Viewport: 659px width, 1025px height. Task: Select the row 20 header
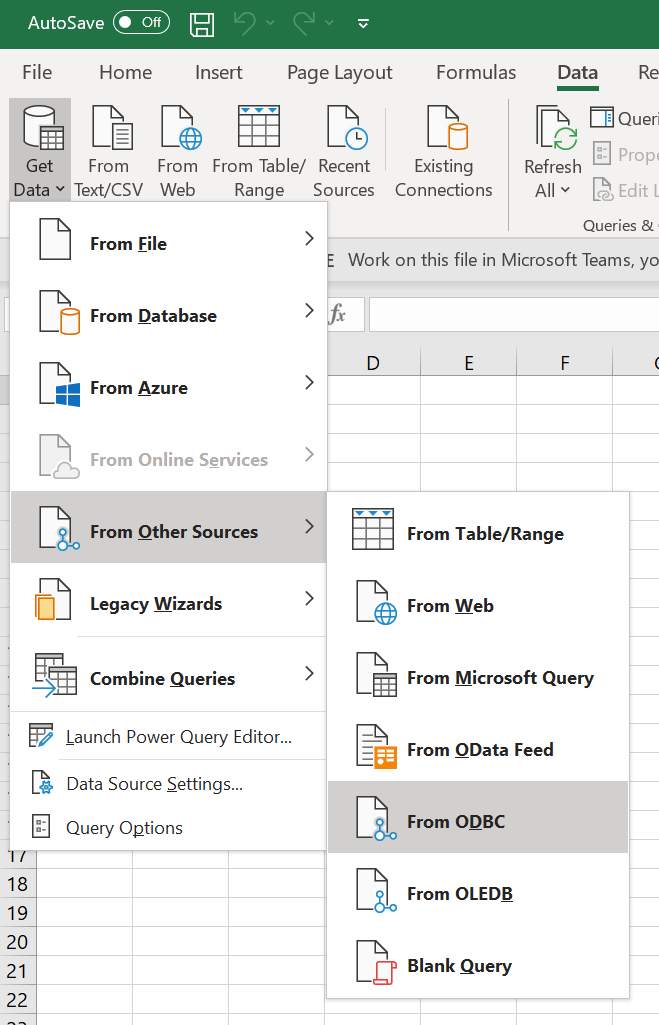pos(18,941)
